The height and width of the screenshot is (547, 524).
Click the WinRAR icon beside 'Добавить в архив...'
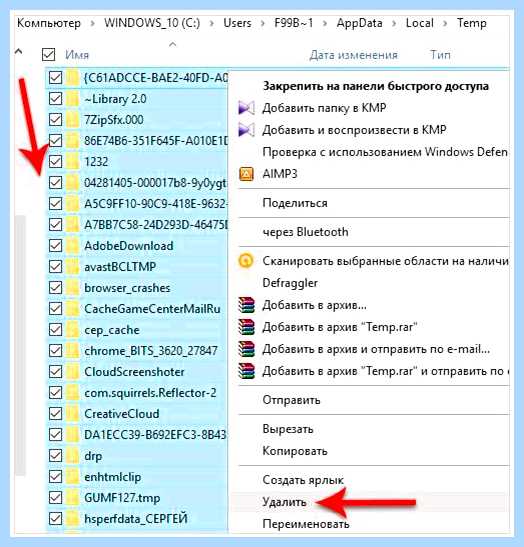pos(247,305)
